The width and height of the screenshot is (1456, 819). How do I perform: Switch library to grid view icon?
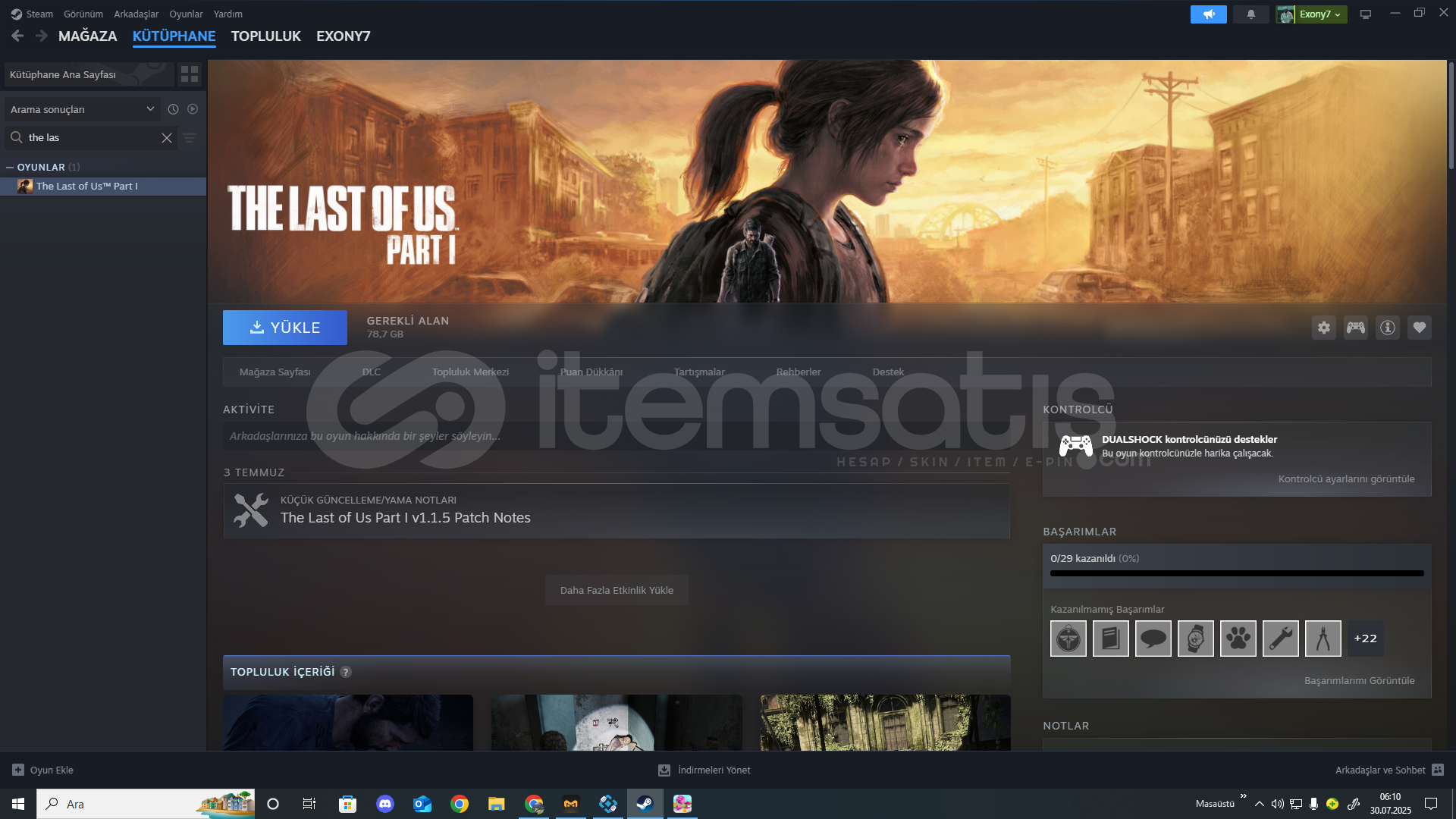tap(190, 74)
